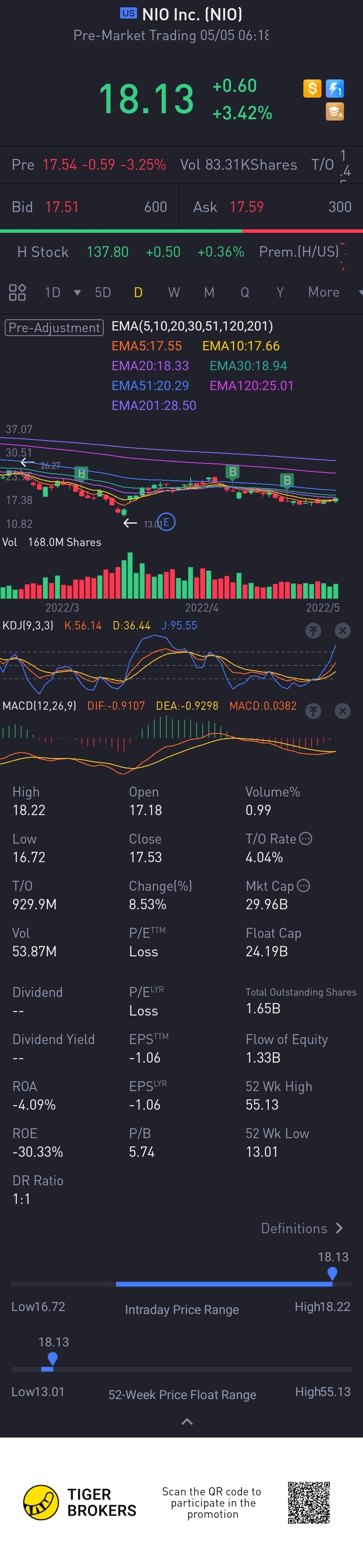363x1568 pixels.
Task: Tap the H Stock 137.80 row
Action: pyautogui.click(x=181, y=252)
